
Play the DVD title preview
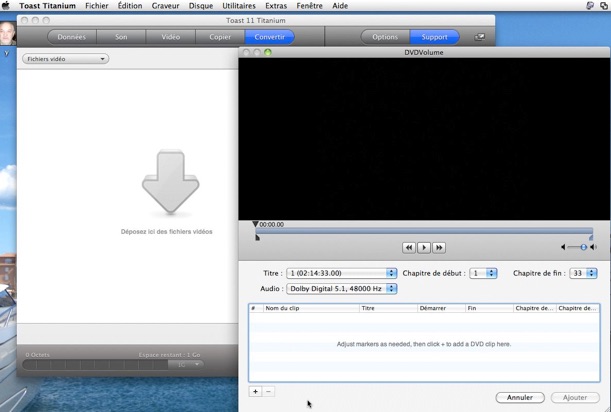pos(424,248)
